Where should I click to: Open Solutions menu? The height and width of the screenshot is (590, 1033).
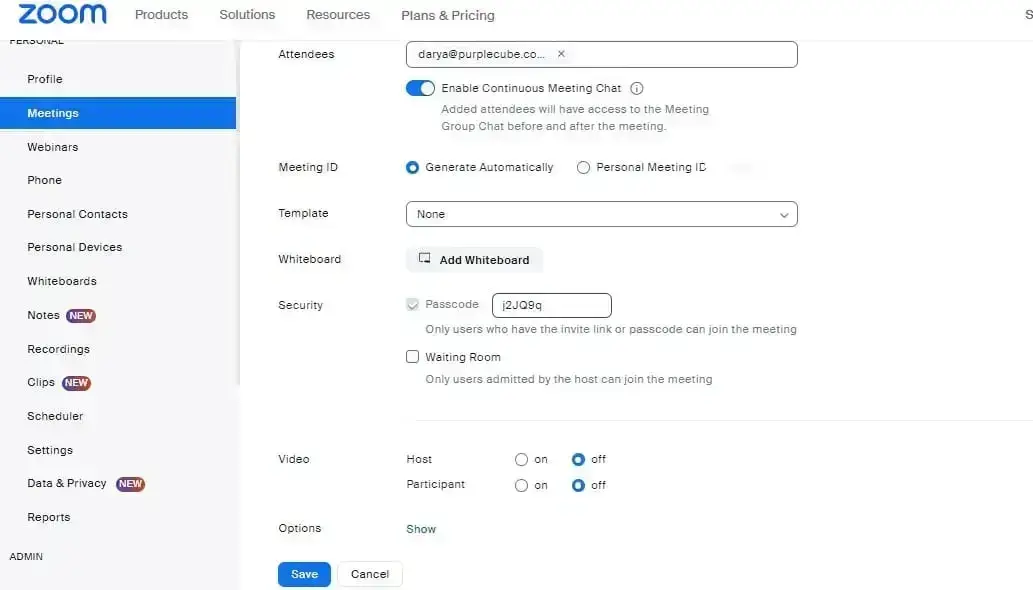tap(247, 14)
